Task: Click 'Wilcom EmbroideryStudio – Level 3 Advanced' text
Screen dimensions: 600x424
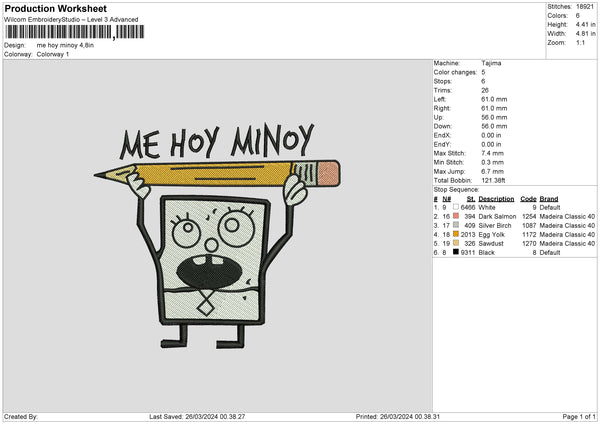Action: point(71,20)
